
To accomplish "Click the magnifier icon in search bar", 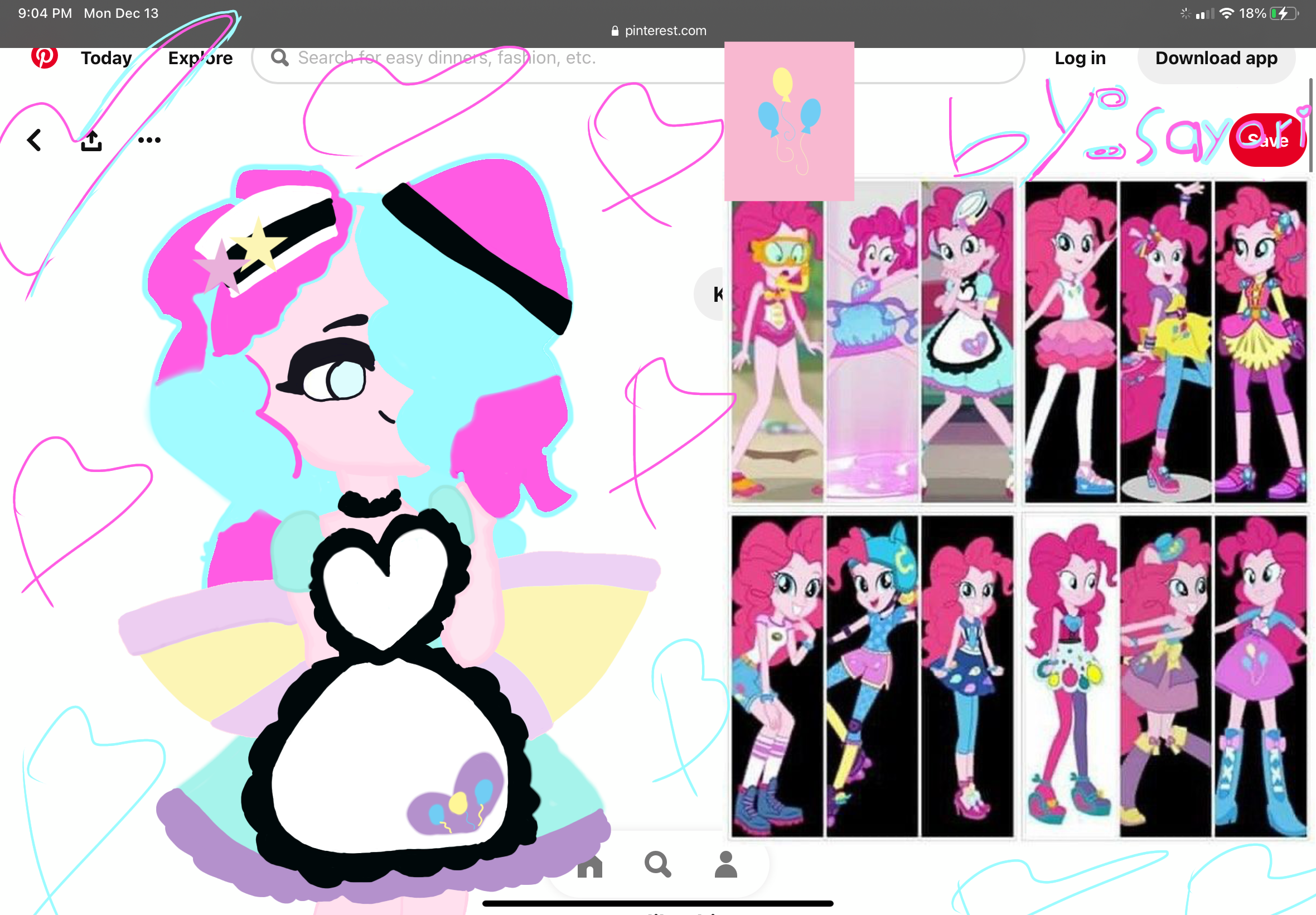I will point(279,58).
